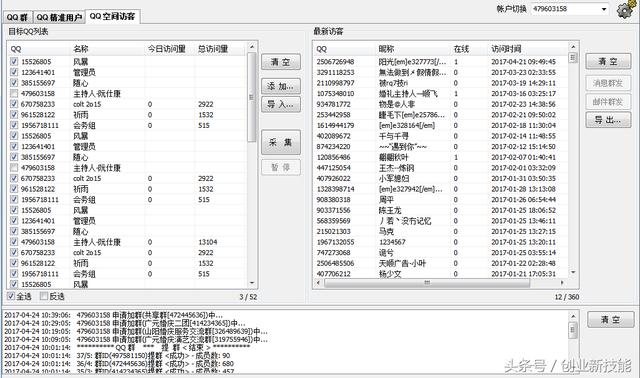Click right arrow of visitor list horizontal scrollbar
The height and width of the screenshot is (378, 640).
[562, 282]
